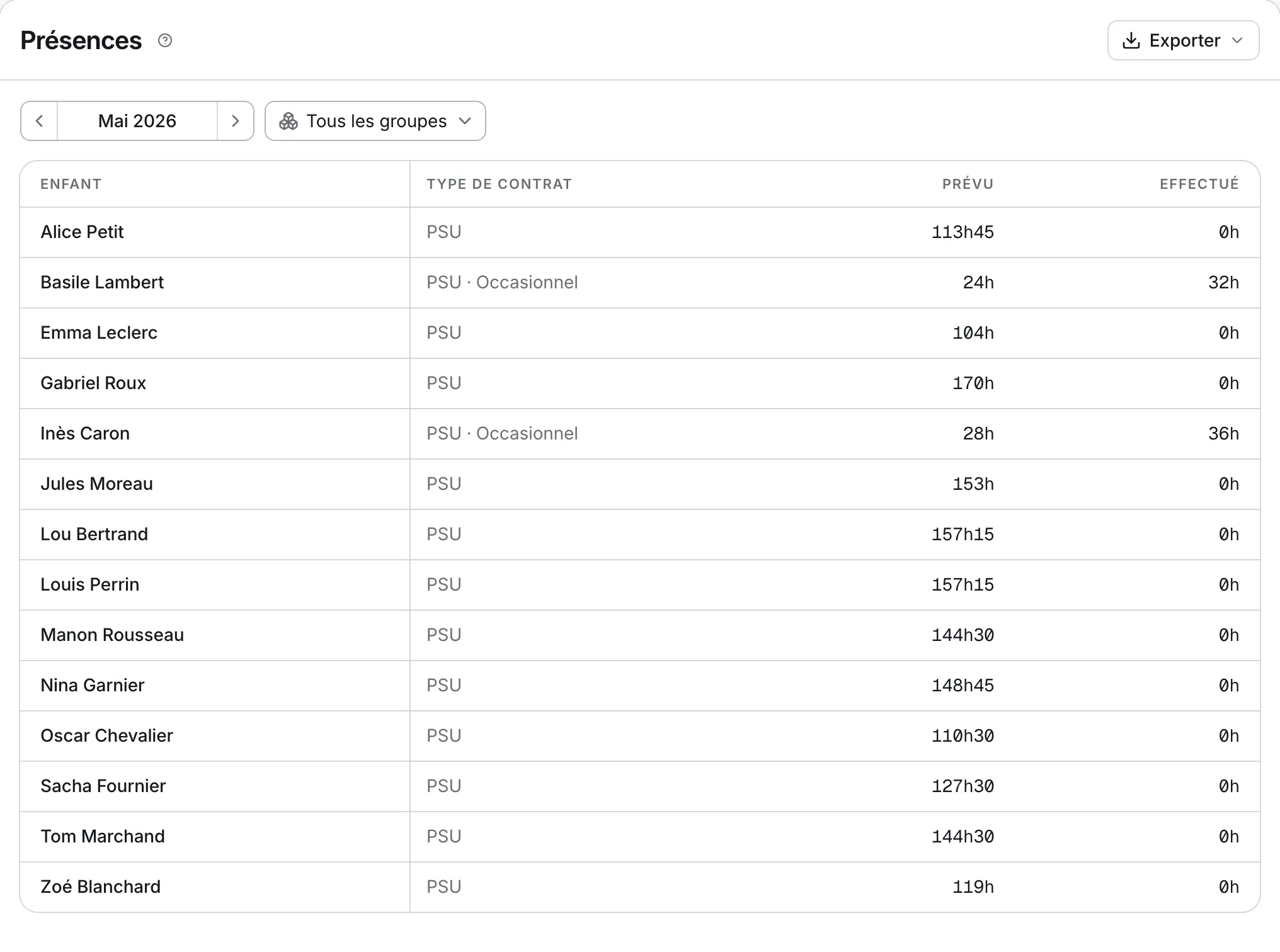This screenshot has width=1280, height=952.
Task: Click Jules Moreau's 153h planned value
Action: (x=973, y=484)
